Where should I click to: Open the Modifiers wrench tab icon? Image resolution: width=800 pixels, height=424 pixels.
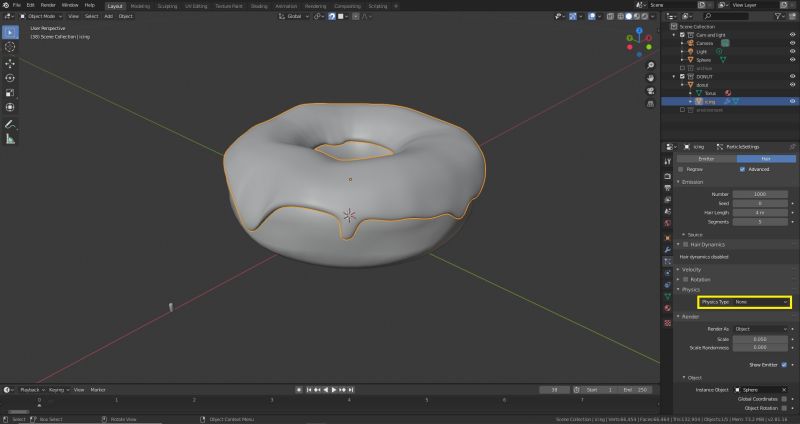[667, 250]
